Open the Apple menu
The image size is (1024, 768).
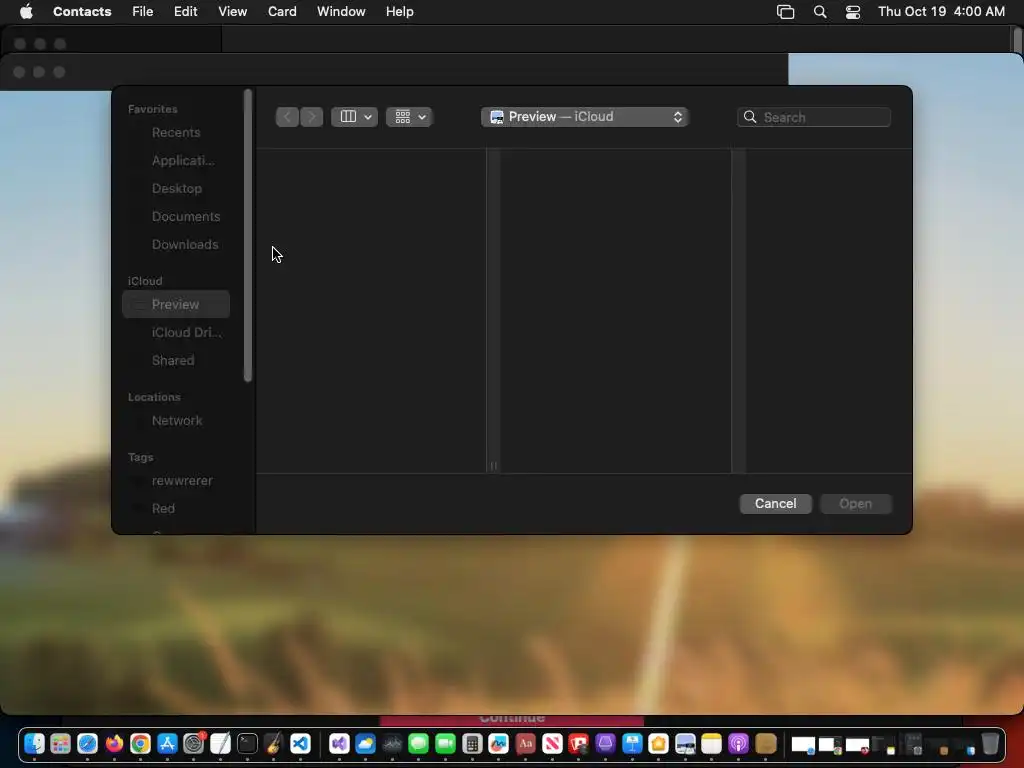click(26, 12)
